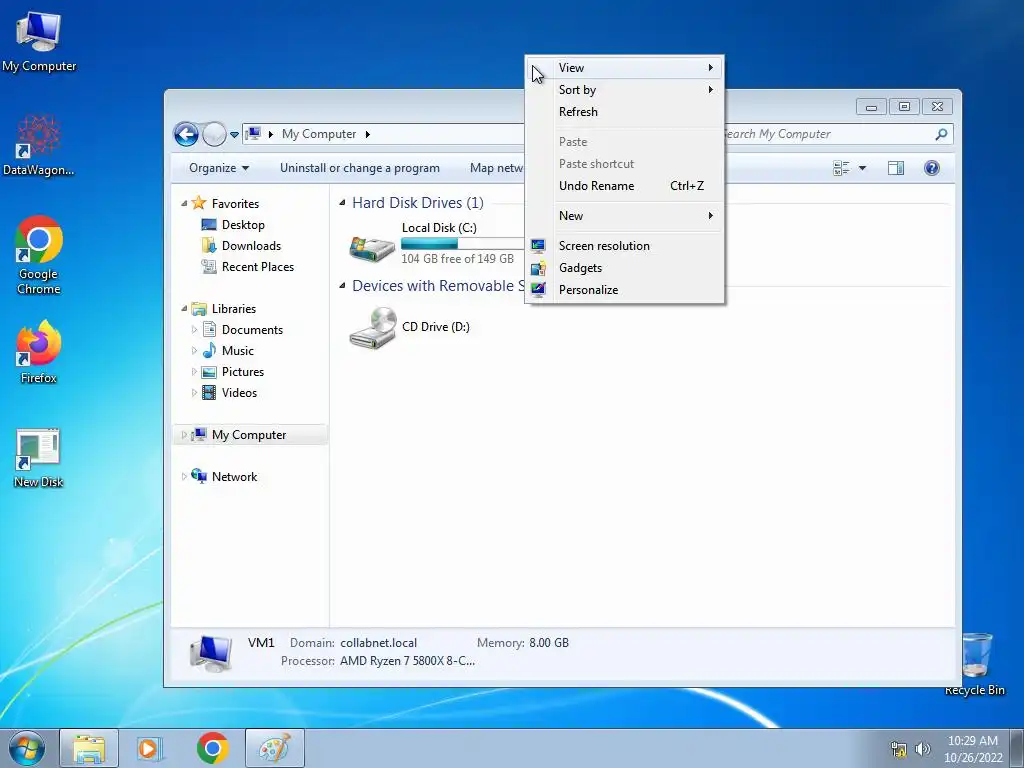Open DataWagon desktop shortcut
This screenshot has height=768, width=1024.
click(39, 145)
